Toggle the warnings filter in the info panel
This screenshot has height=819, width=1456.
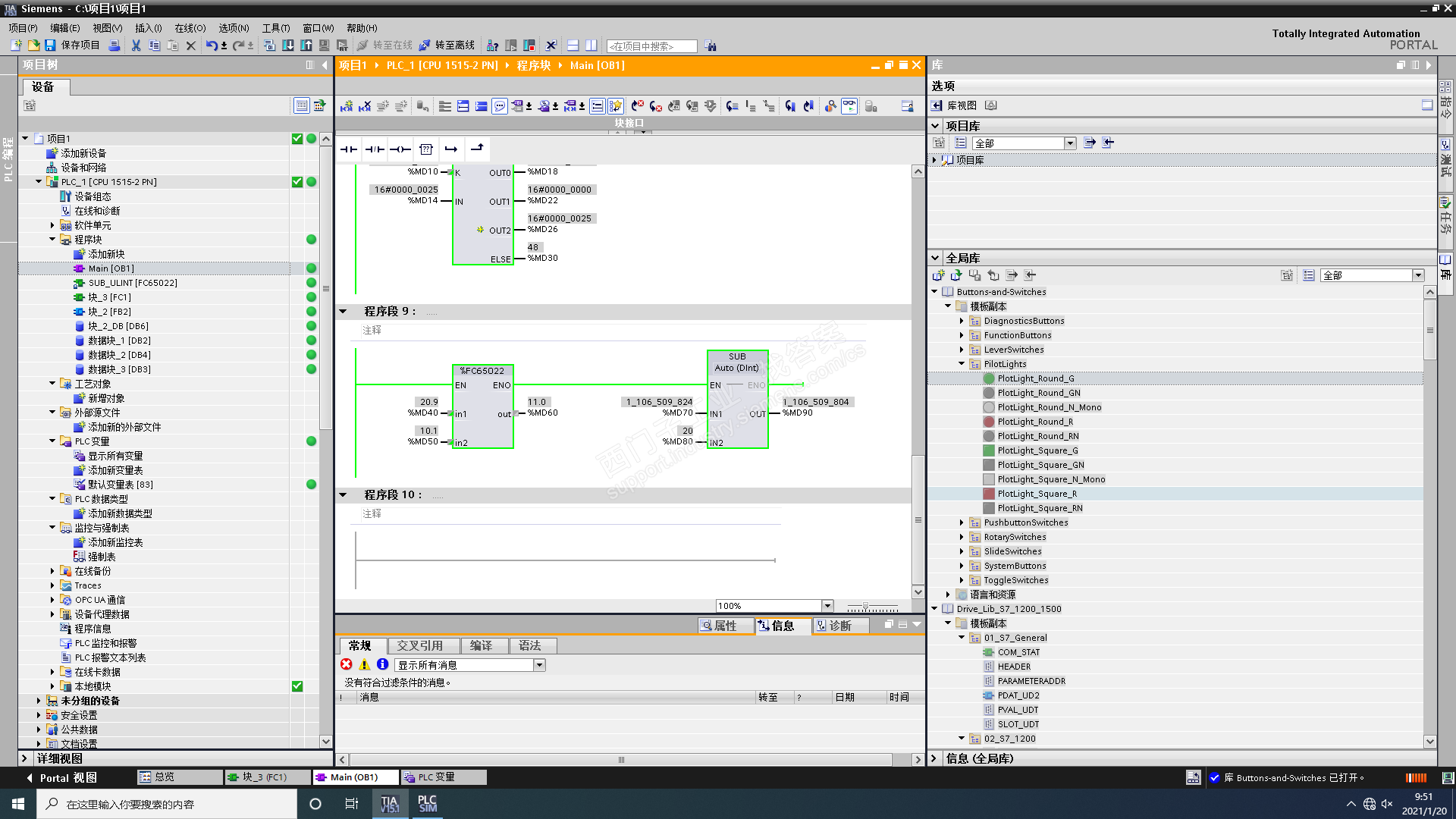[365, 665]
